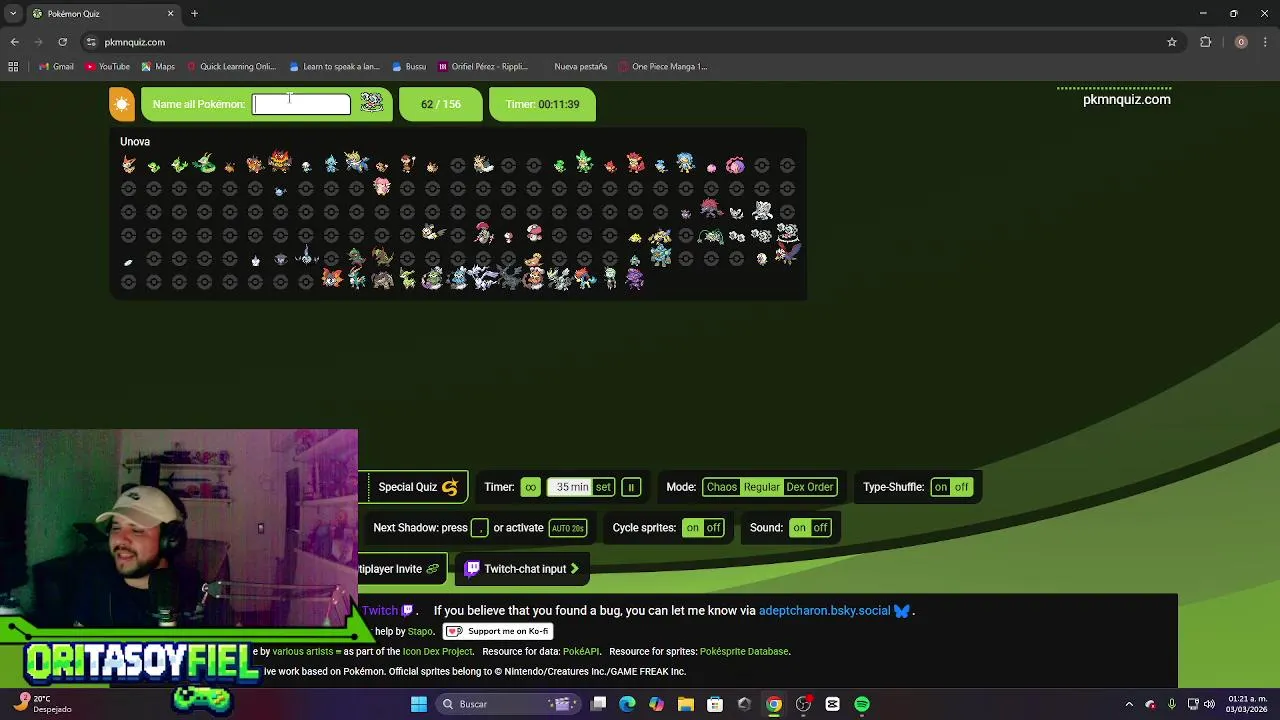The width and height of the screenshot is (1280, 720).
Task: Click the Amoonguss sprite in fourth row
Action: click(x=534, y=234)
